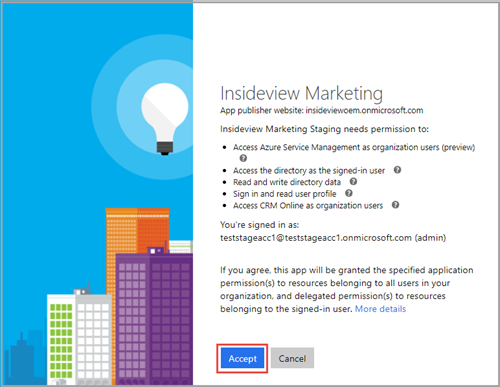Click the Cancel button

292,358
